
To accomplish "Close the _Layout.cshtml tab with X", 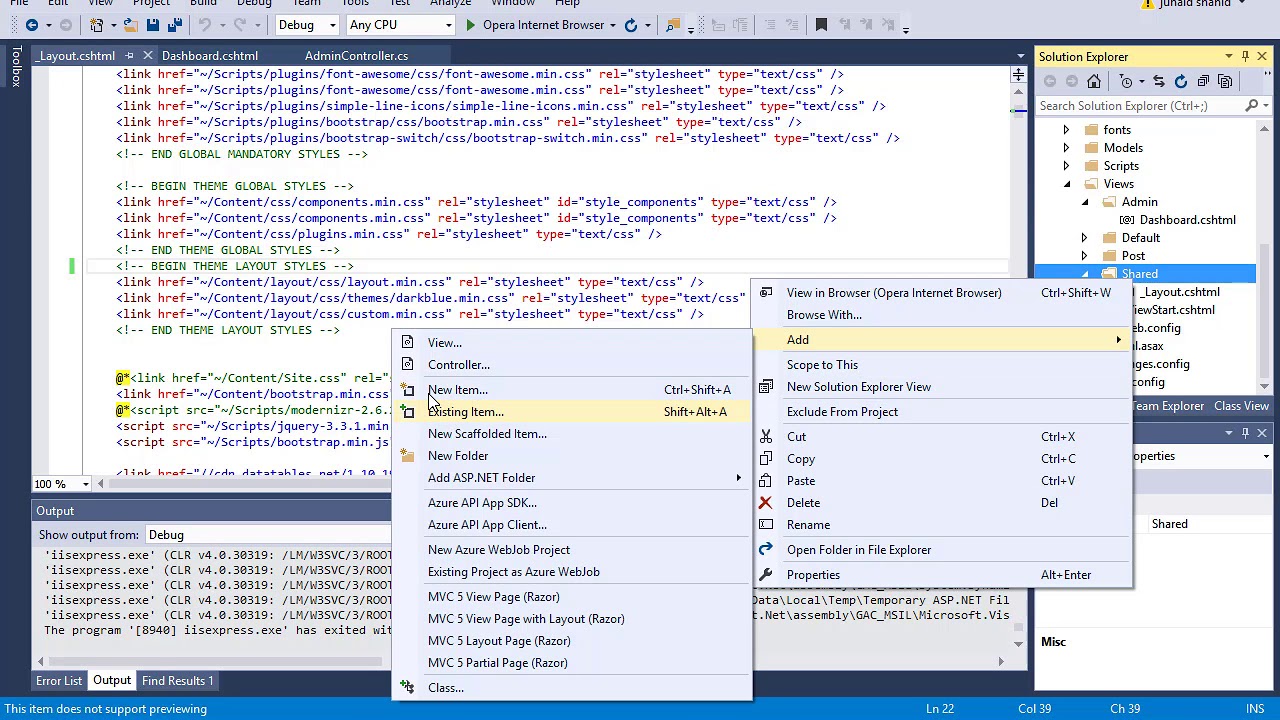I will 148,56.
